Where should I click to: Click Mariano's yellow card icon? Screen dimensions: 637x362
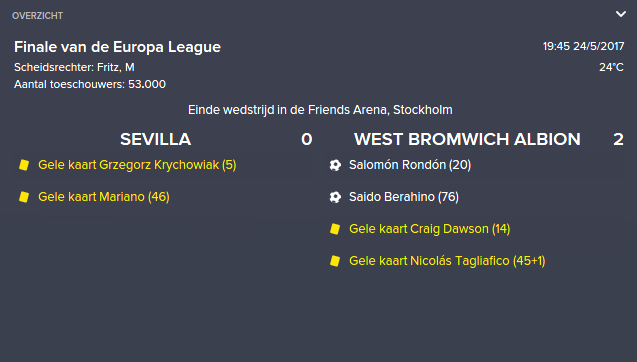(24, 197)
